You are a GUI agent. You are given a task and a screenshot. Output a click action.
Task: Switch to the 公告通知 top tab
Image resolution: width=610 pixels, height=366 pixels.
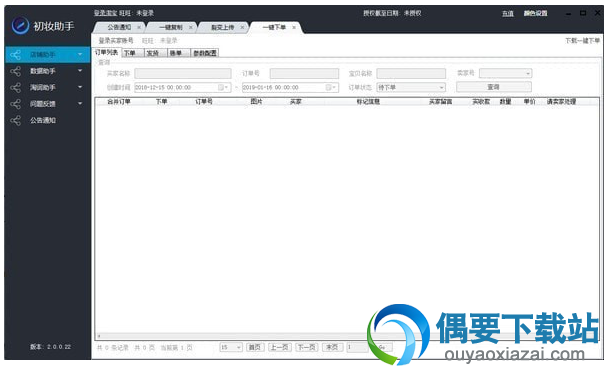119,27
